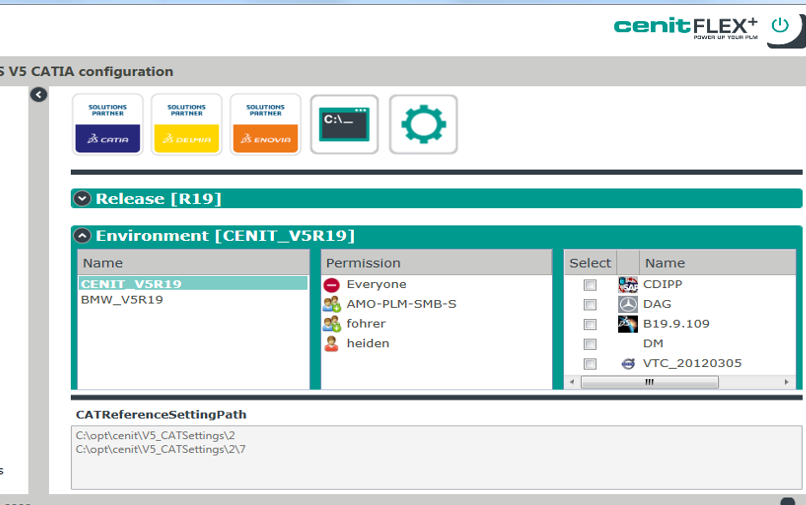Collapse the sidebar with the left arrow
806x505 pixels.
(39, 94)
